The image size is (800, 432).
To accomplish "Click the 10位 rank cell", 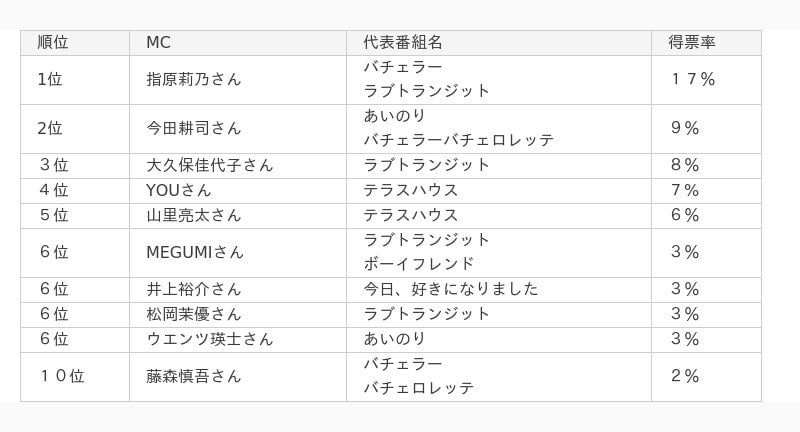I will point(75,377).
